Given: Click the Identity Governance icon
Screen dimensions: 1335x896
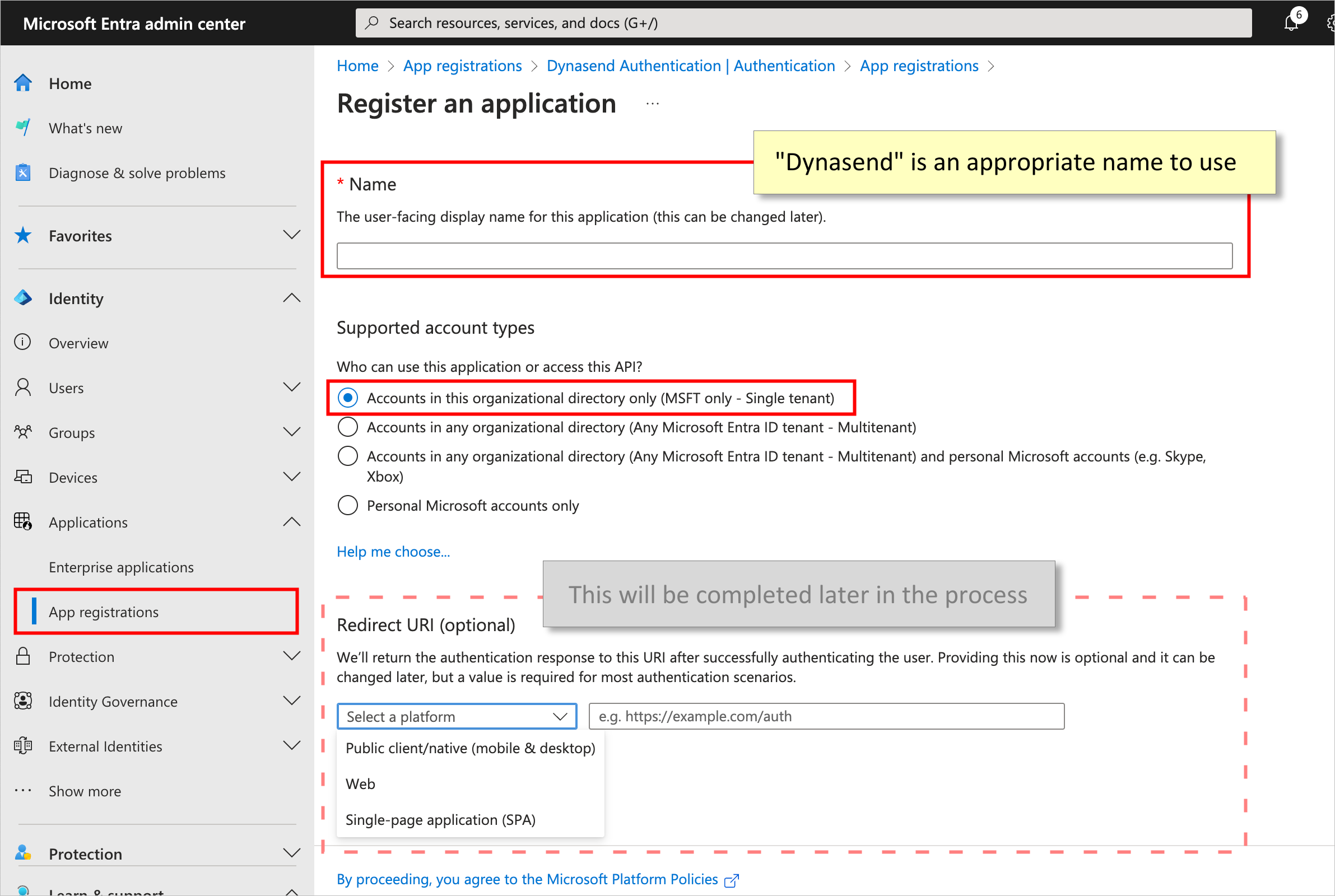Looking at the screenshot, I should pyautogui.click(x=23, y=701).
